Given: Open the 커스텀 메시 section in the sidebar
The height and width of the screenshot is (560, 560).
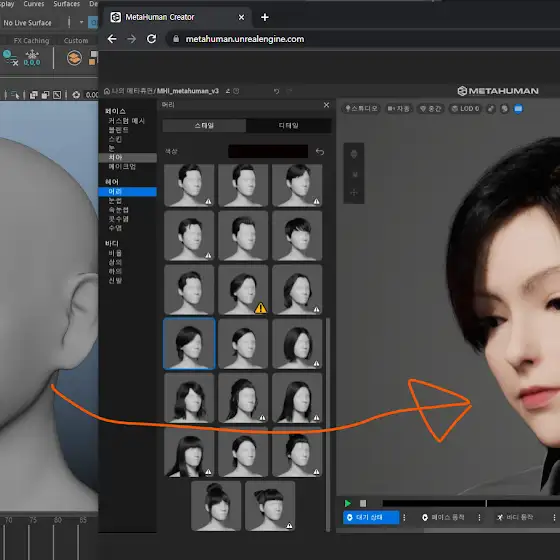Looking at the screenshot, I should [126, 121].
